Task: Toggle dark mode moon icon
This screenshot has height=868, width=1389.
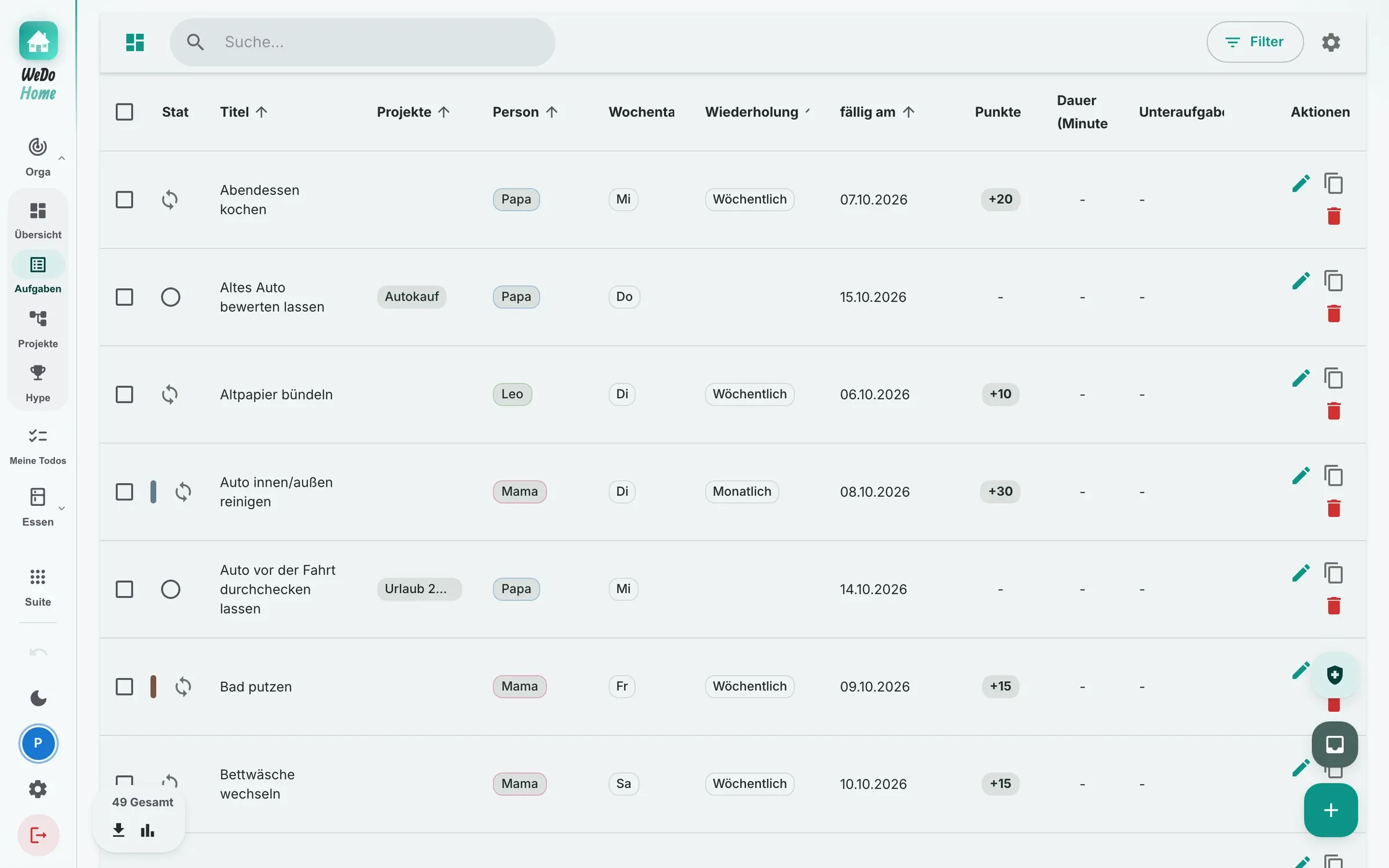Action: click(x=38, y=698)
